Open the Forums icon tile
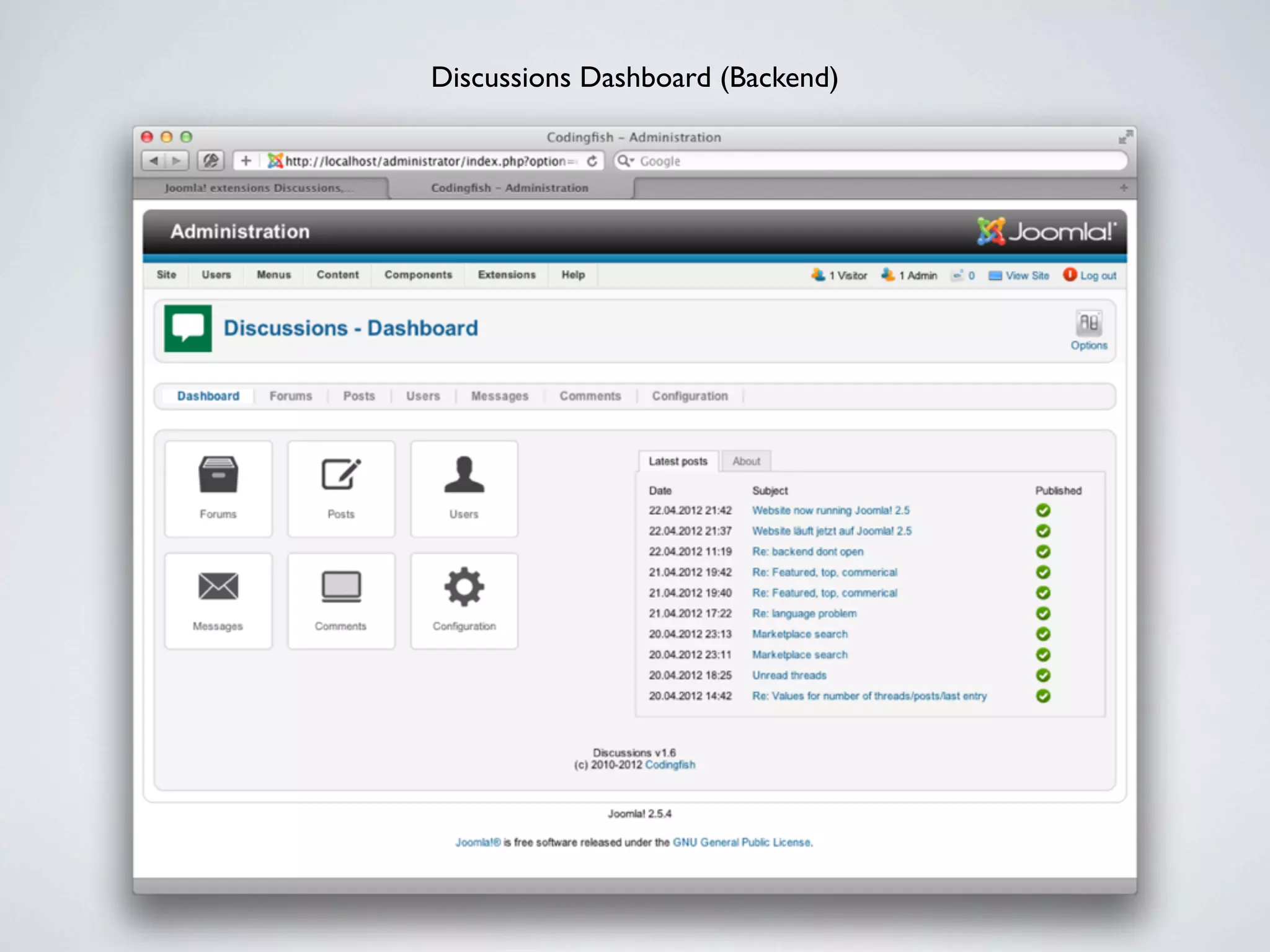1270x952 pixels. point(218,488)
